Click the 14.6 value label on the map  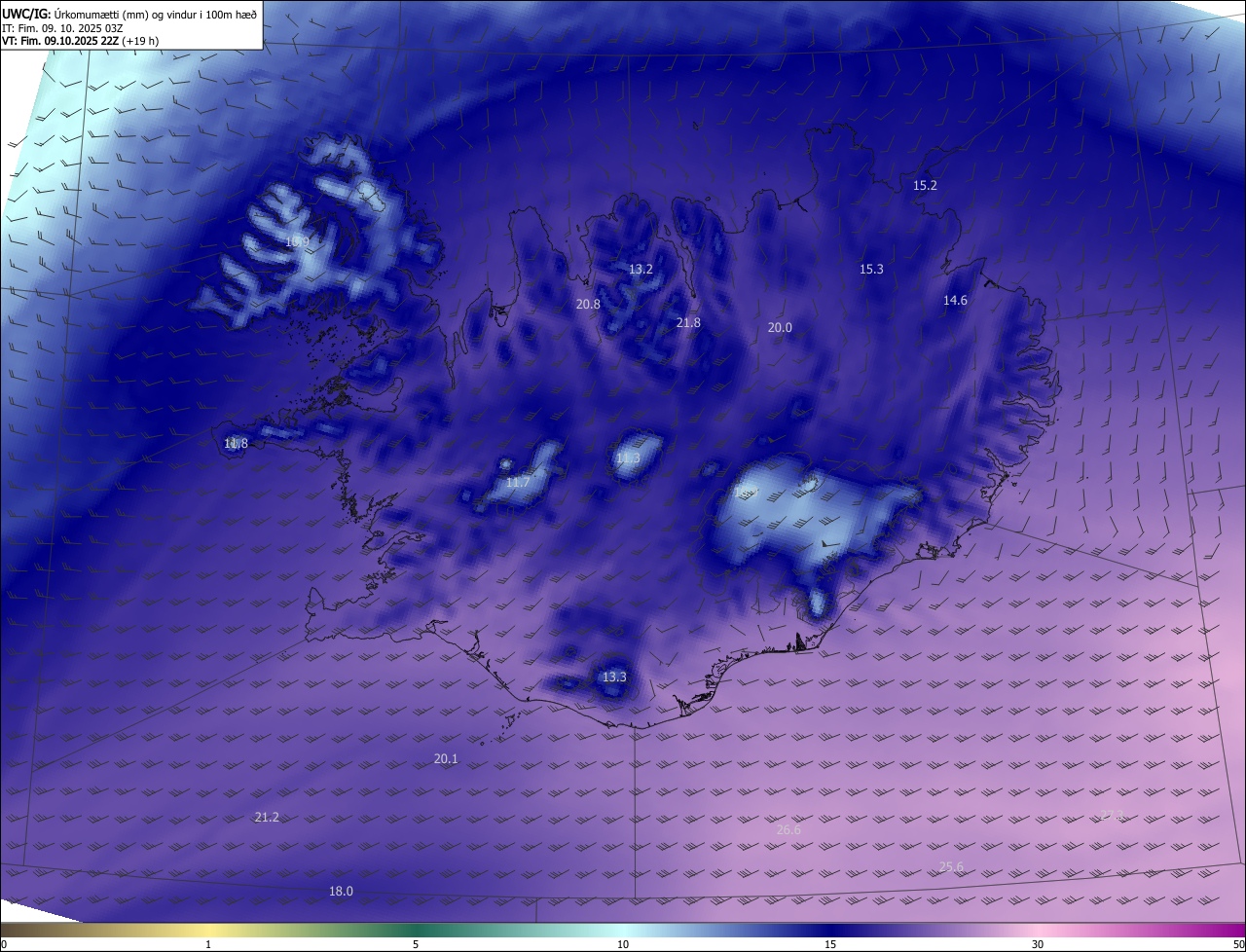coord(955,300)
